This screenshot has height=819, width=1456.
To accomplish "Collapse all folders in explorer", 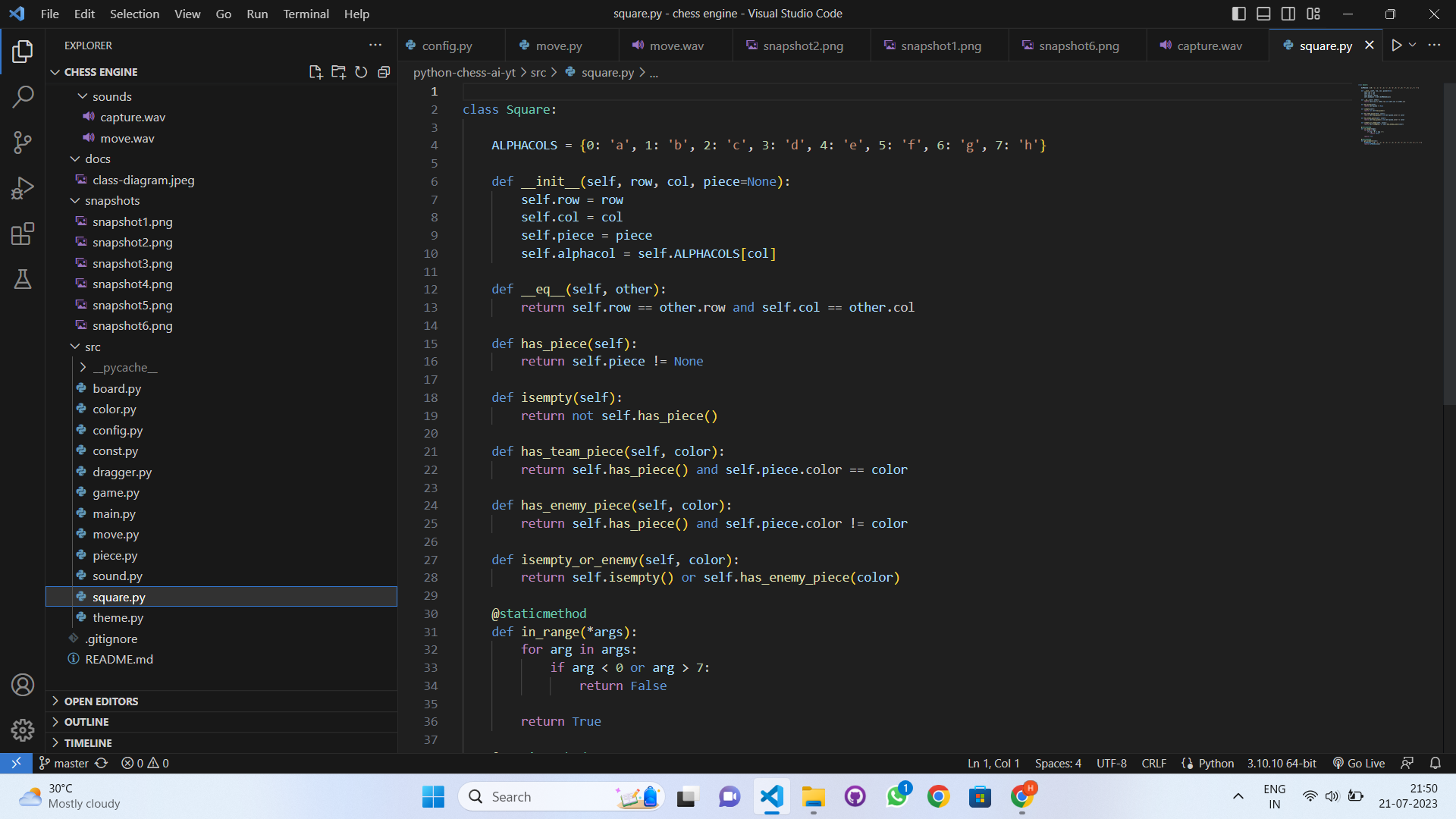I will [x=384, y=72].
